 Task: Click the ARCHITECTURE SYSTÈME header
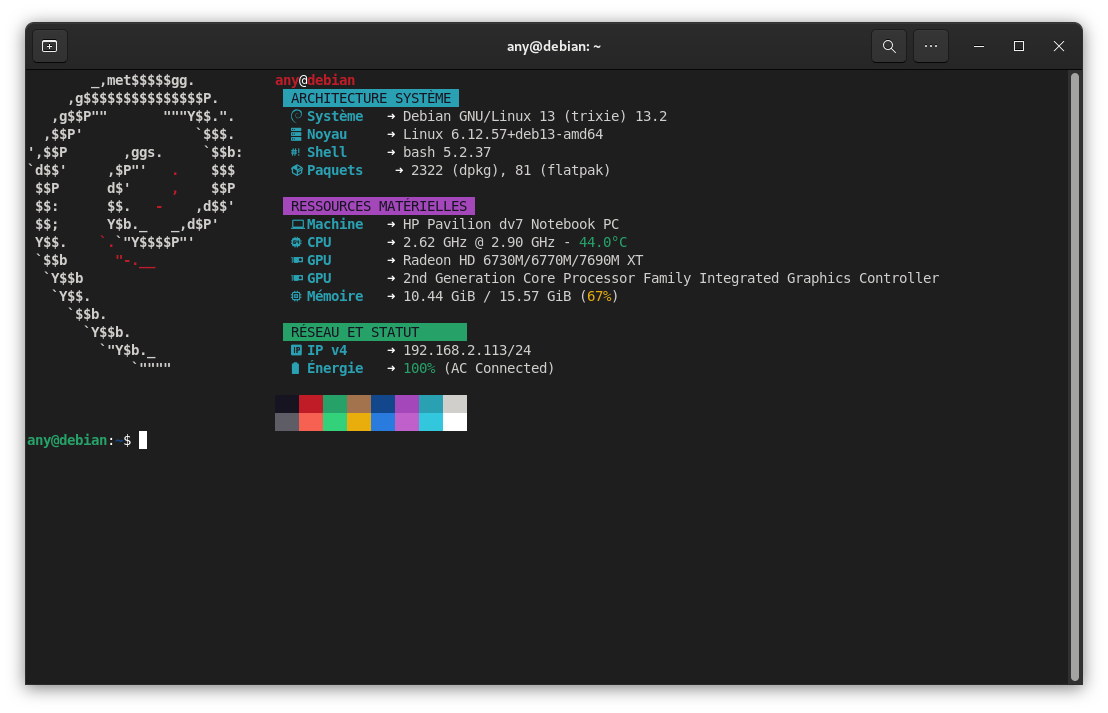tap(371, 98)
